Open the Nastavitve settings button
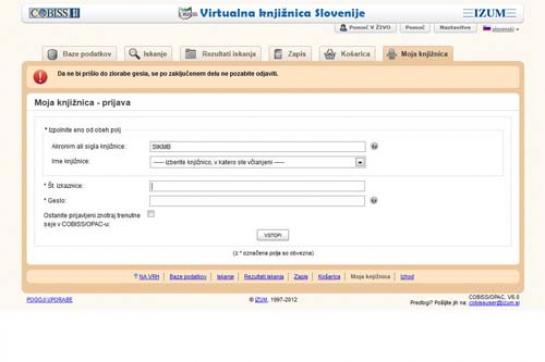 (x=455, y=28)
